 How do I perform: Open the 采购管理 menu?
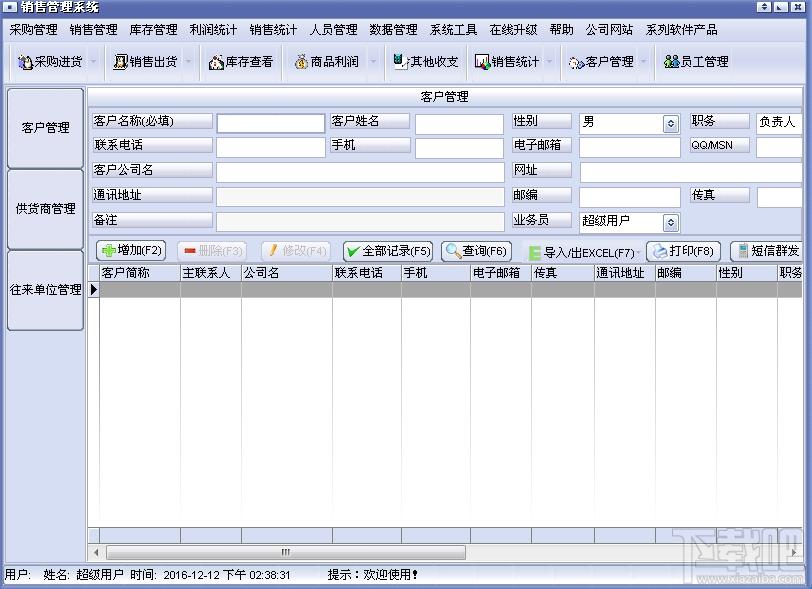coord(34,30)
